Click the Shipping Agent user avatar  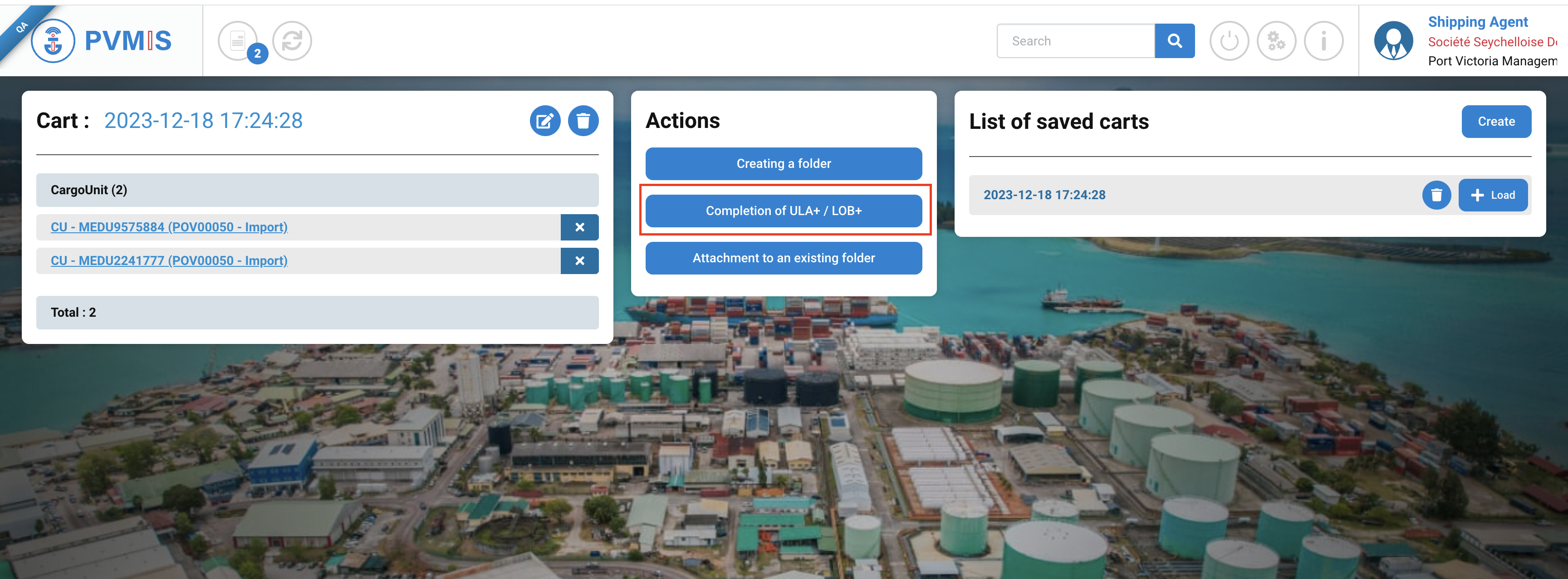(x=1393, y=41)
